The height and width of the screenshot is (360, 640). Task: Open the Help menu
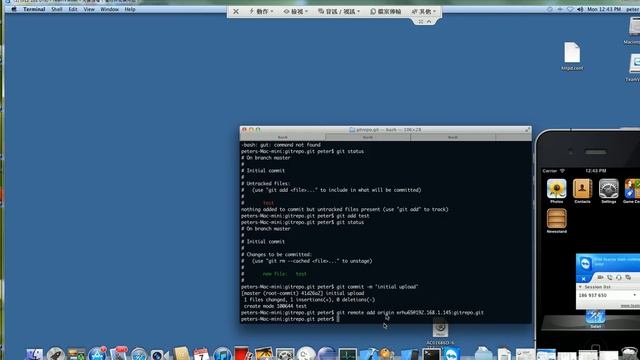(130, 9)
